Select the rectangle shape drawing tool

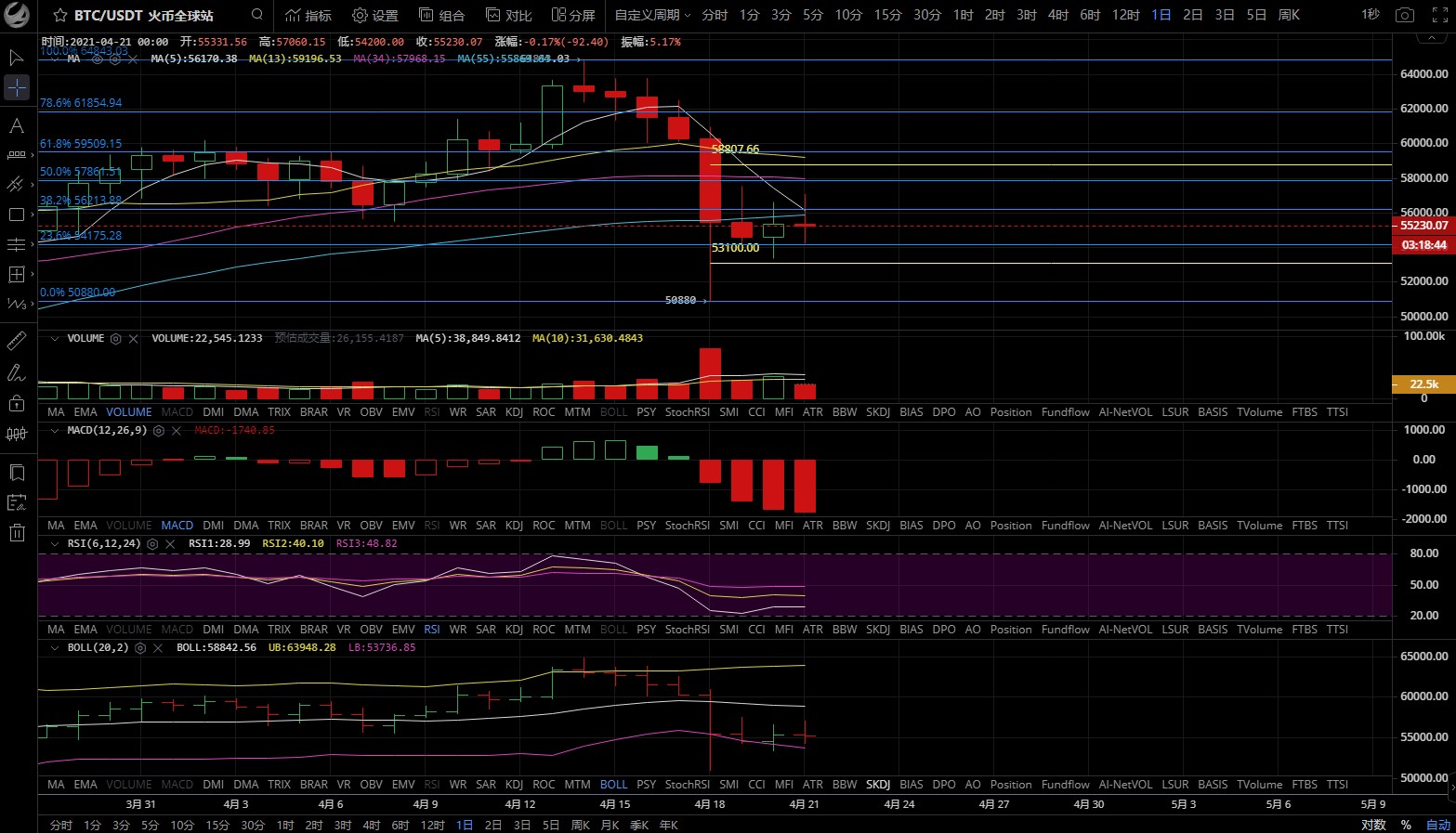pos(17,215)
